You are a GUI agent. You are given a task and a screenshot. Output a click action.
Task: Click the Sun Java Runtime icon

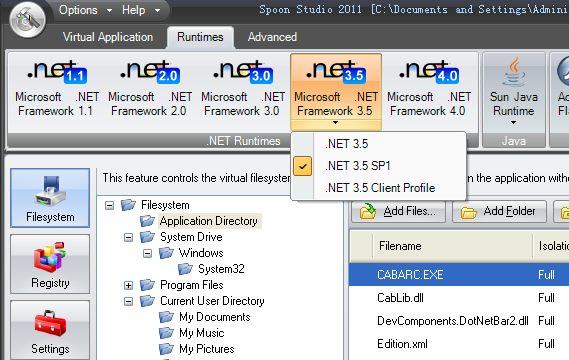point(513,91)
